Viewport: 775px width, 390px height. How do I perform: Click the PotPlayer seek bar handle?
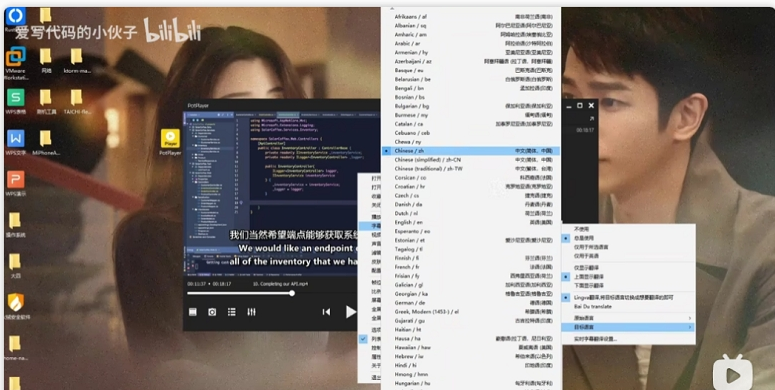click(292, 293)
